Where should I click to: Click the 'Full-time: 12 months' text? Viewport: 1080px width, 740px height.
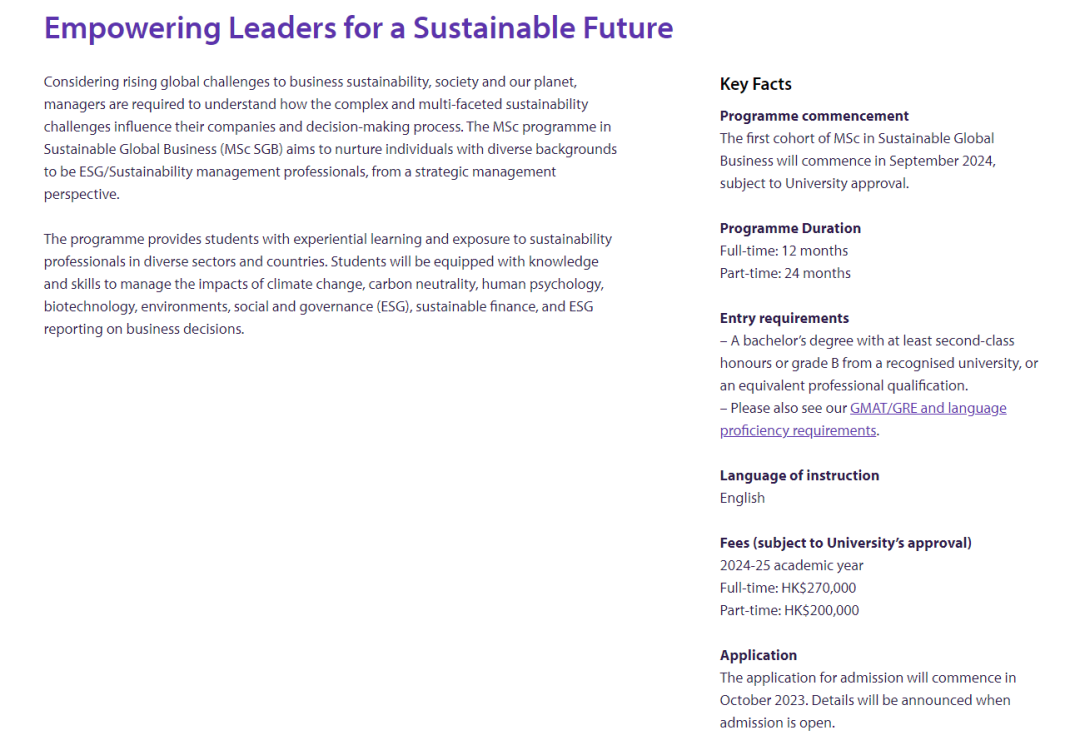point(783,251)
